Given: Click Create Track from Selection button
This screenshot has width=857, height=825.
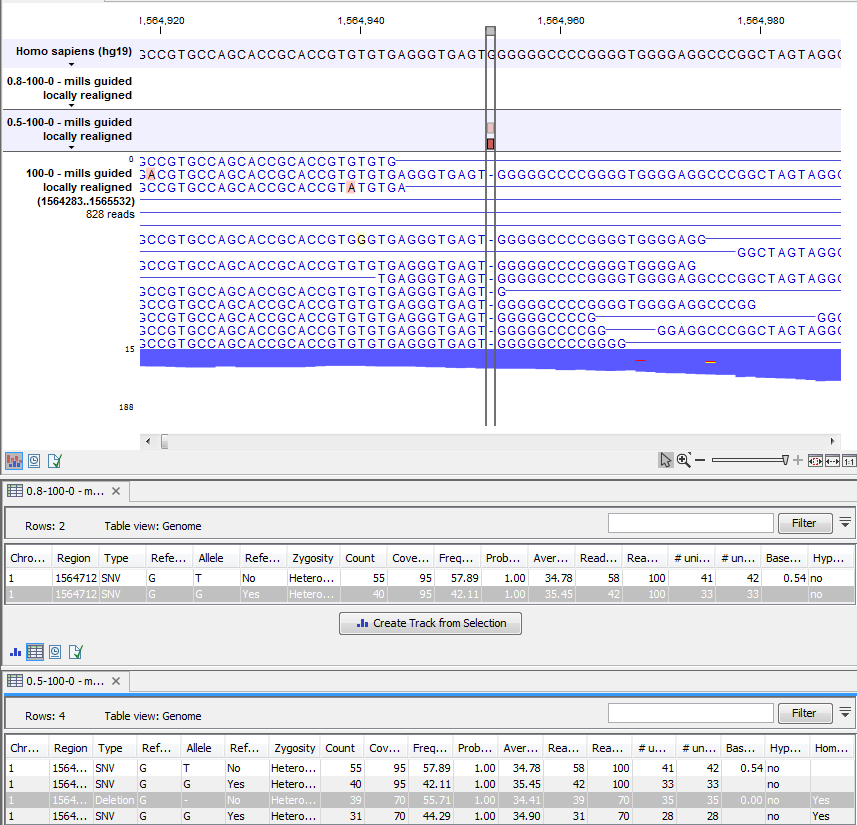Looking at the screenshot, I should [430, 623].
